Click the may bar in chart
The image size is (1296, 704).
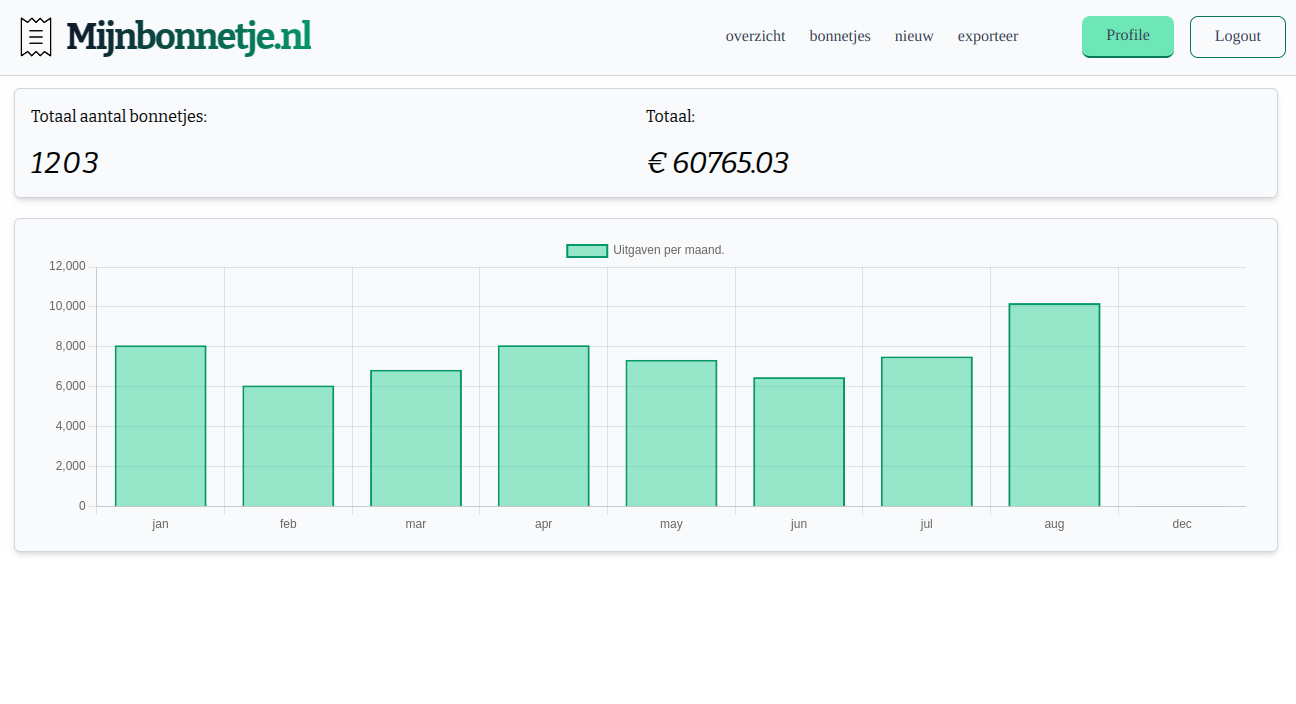(671, 433)
